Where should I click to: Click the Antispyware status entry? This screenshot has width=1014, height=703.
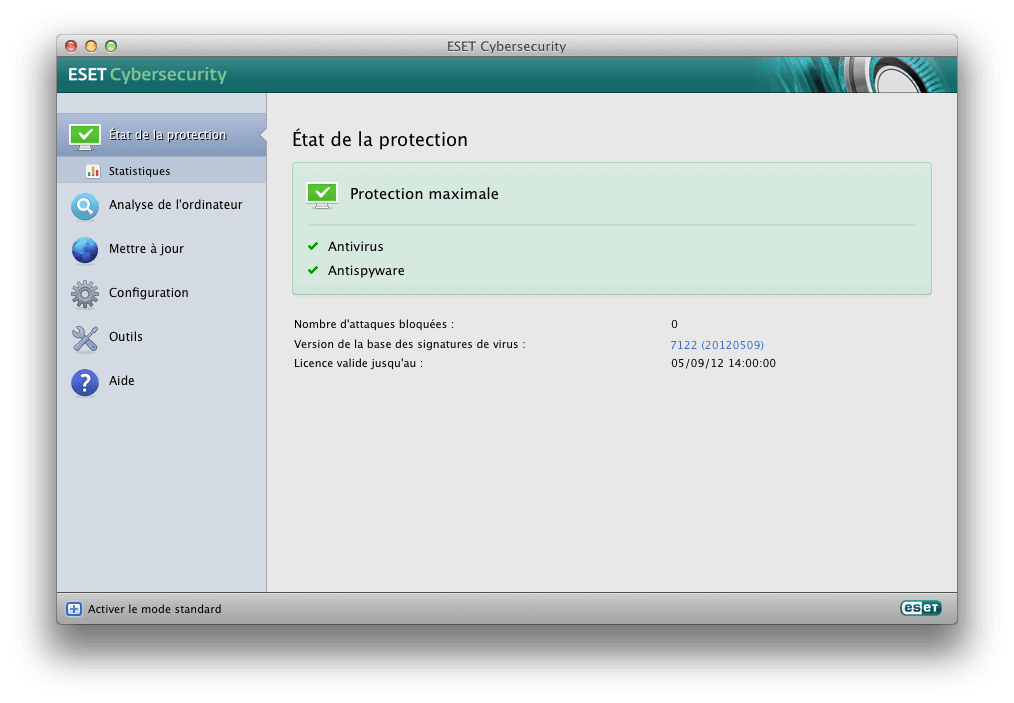point(365,270)
